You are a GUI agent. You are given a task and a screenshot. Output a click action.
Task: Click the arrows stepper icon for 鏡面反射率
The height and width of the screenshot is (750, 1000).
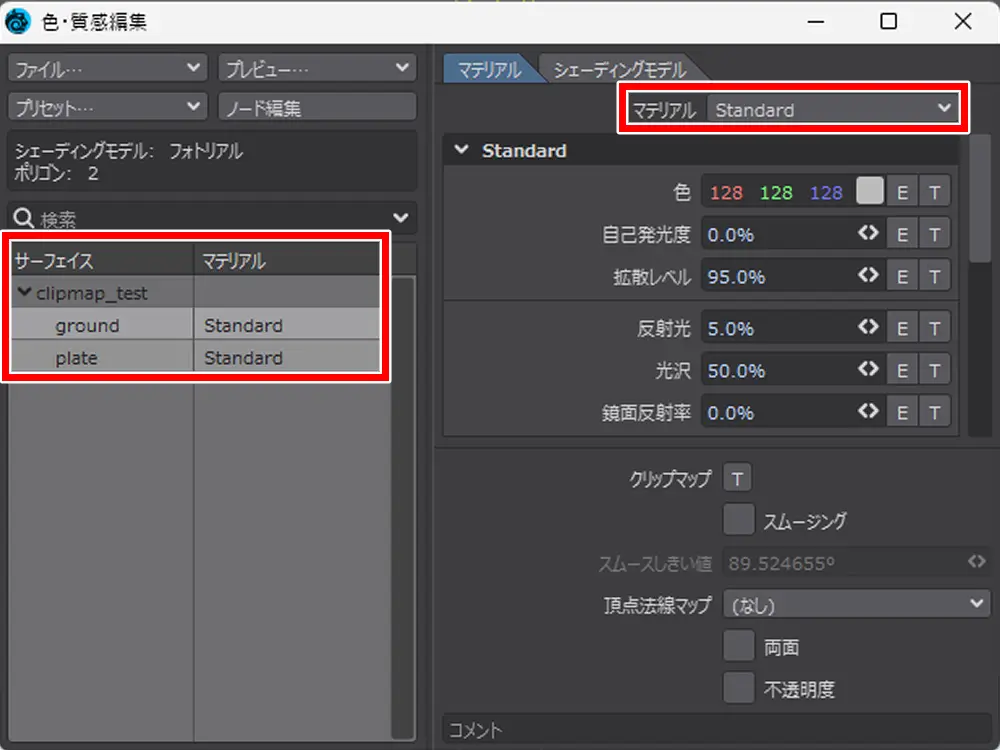coord(868,411)
